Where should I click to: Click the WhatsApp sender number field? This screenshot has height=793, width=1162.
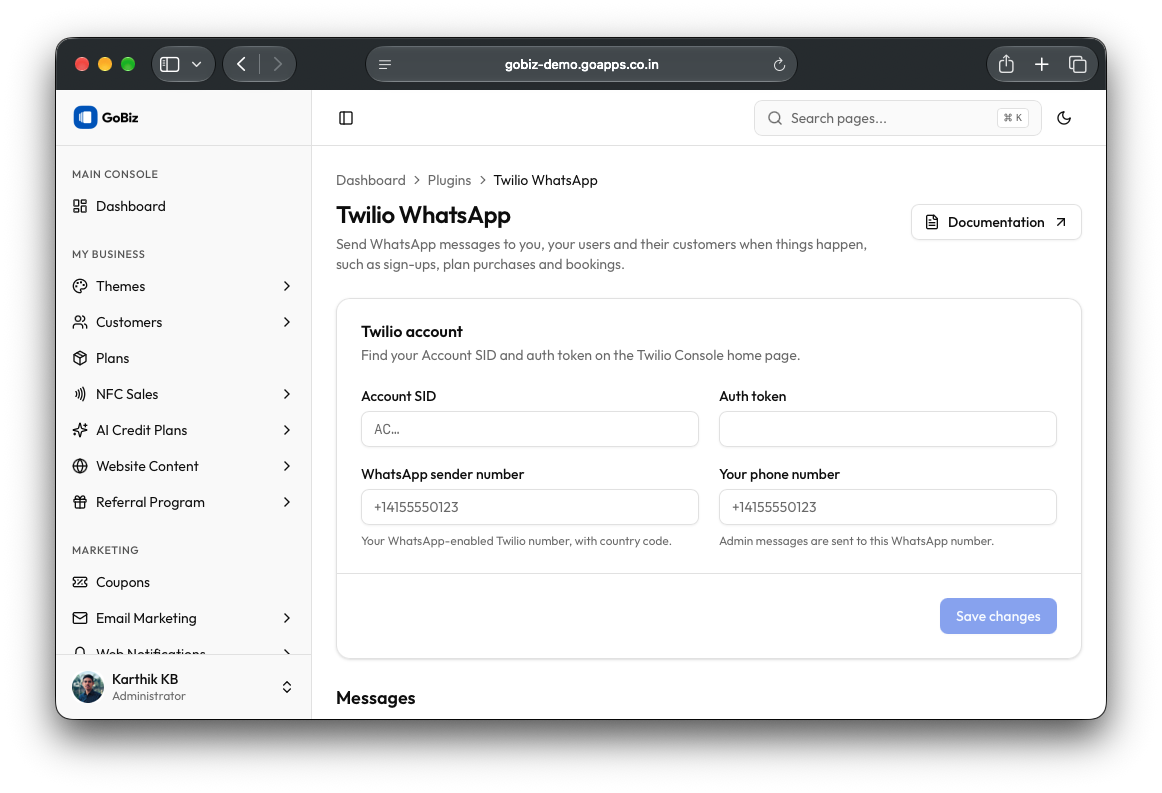click(530, 507)
